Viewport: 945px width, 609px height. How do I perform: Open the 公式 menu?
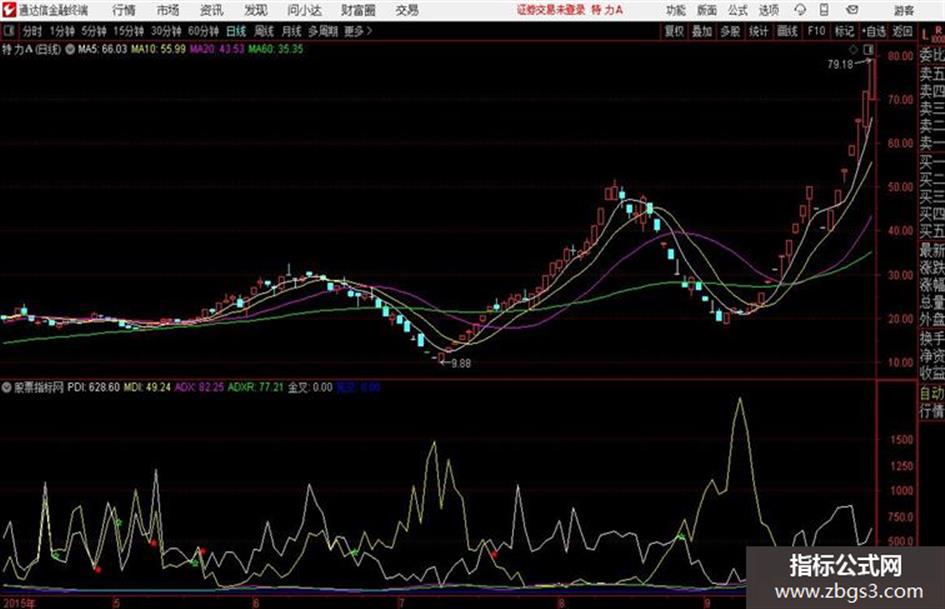click(x=738, y=10)
